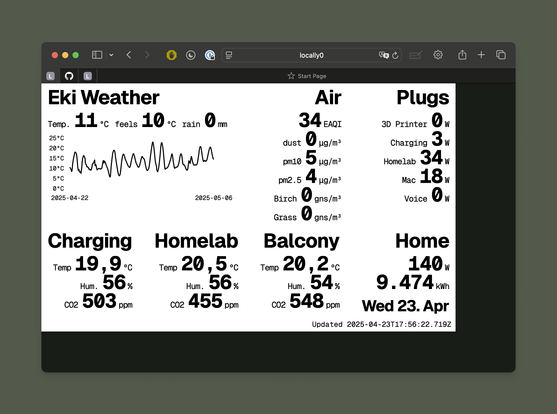The image size is (557, 414).
Task: Click the yellow hand extension icon
Action: point(172,55)
